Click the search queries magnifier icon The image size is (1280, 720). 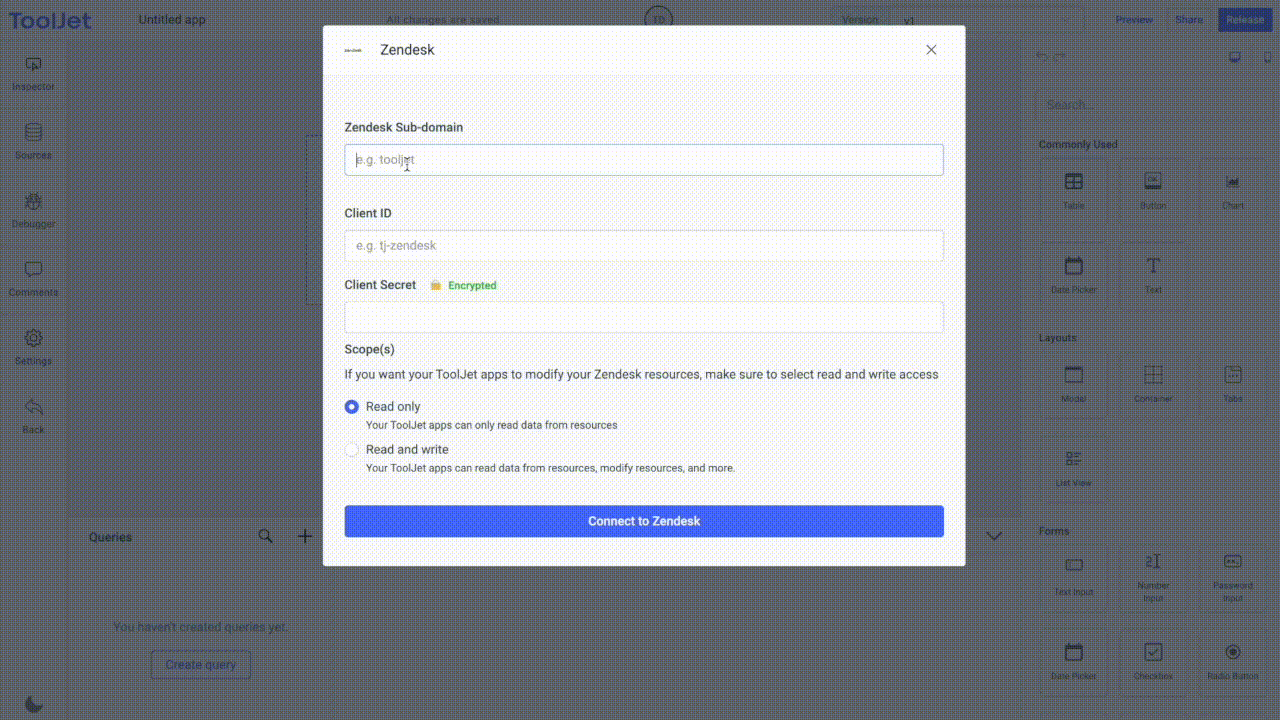(x=265, y=536)
